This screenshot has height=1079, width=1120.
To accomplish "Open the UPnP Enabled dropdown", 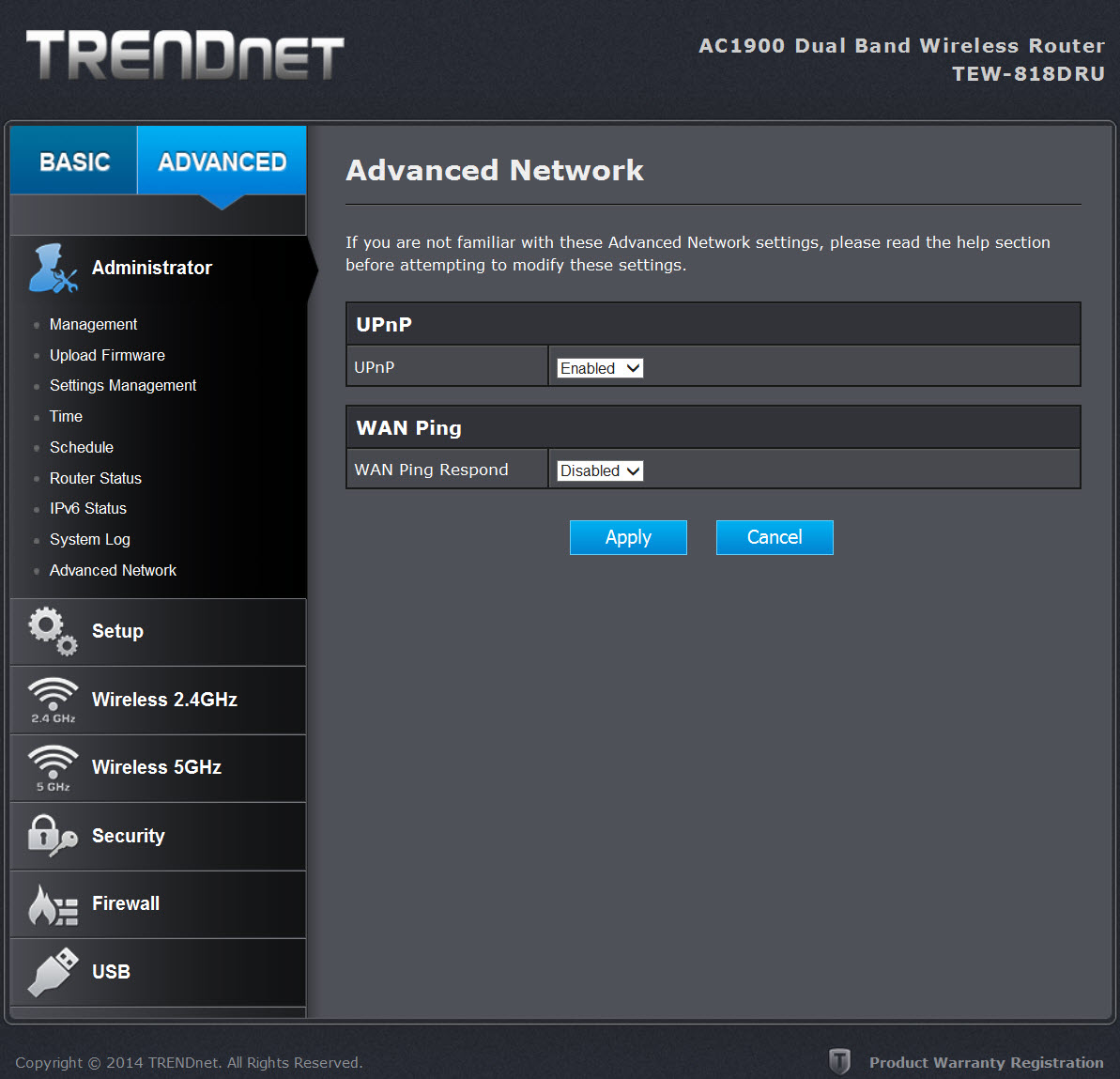I will coord(600,368).
